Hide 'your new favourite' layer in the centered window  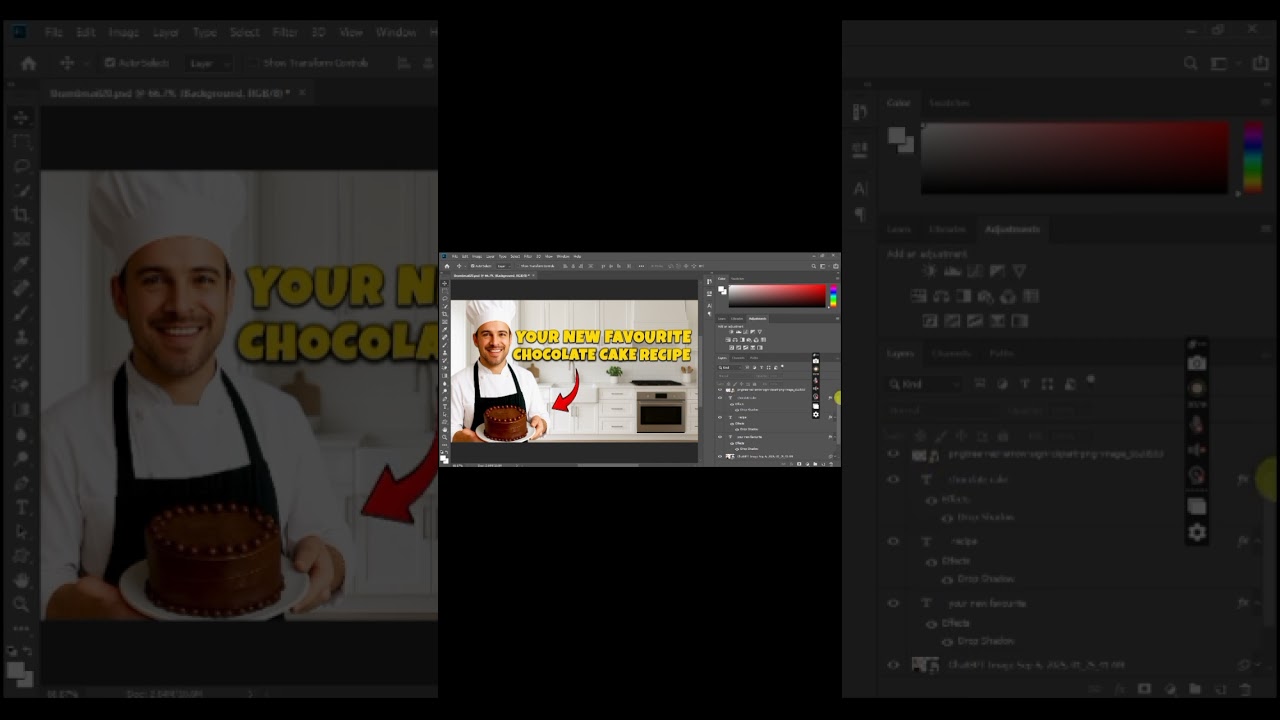[719, 437]
